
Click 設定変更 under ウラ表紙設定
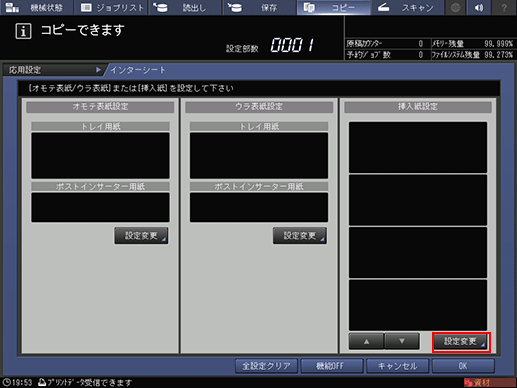pyautogui.click(x=300, y=236)
